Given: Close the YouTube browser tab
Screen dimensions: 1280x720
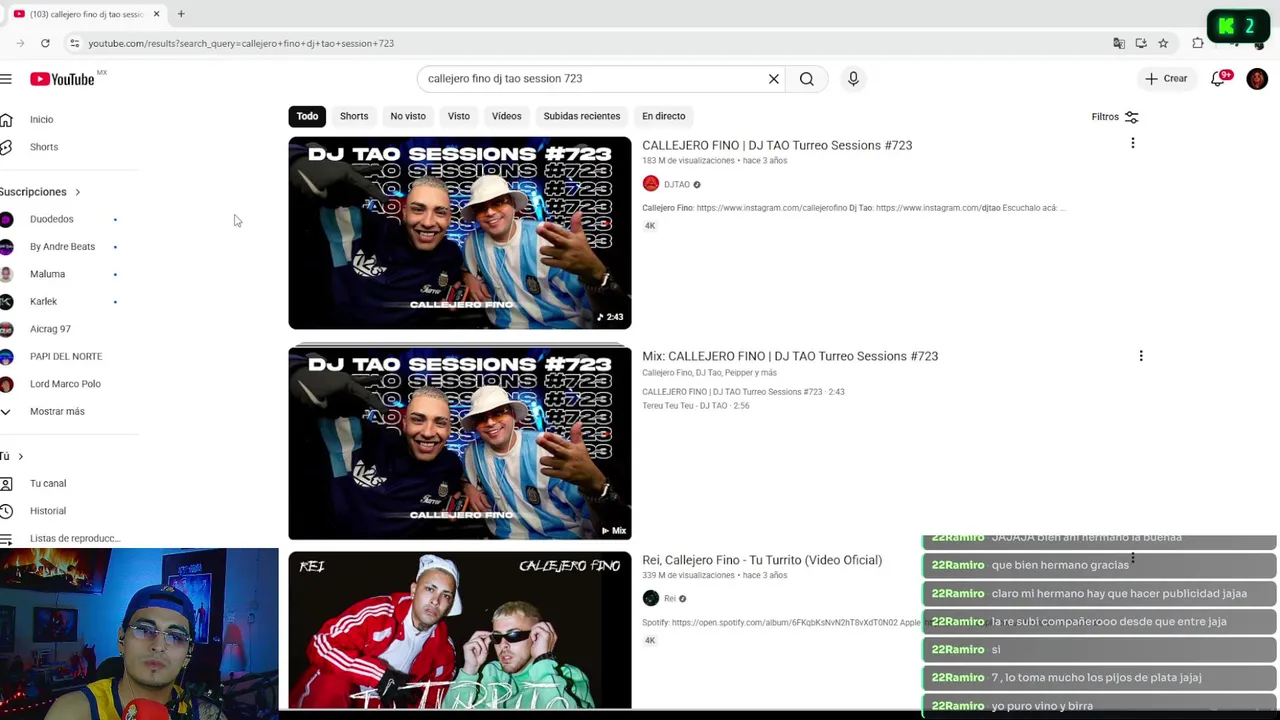Looking at the screenshot, I should tap(156, 14).
